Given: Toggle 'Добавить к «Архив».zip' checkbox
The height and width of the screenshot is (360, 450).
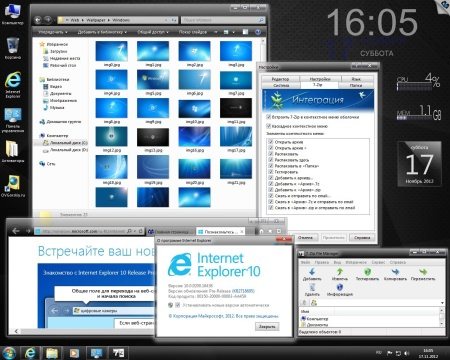Looking at the screenshot, I should pos(271,190).
